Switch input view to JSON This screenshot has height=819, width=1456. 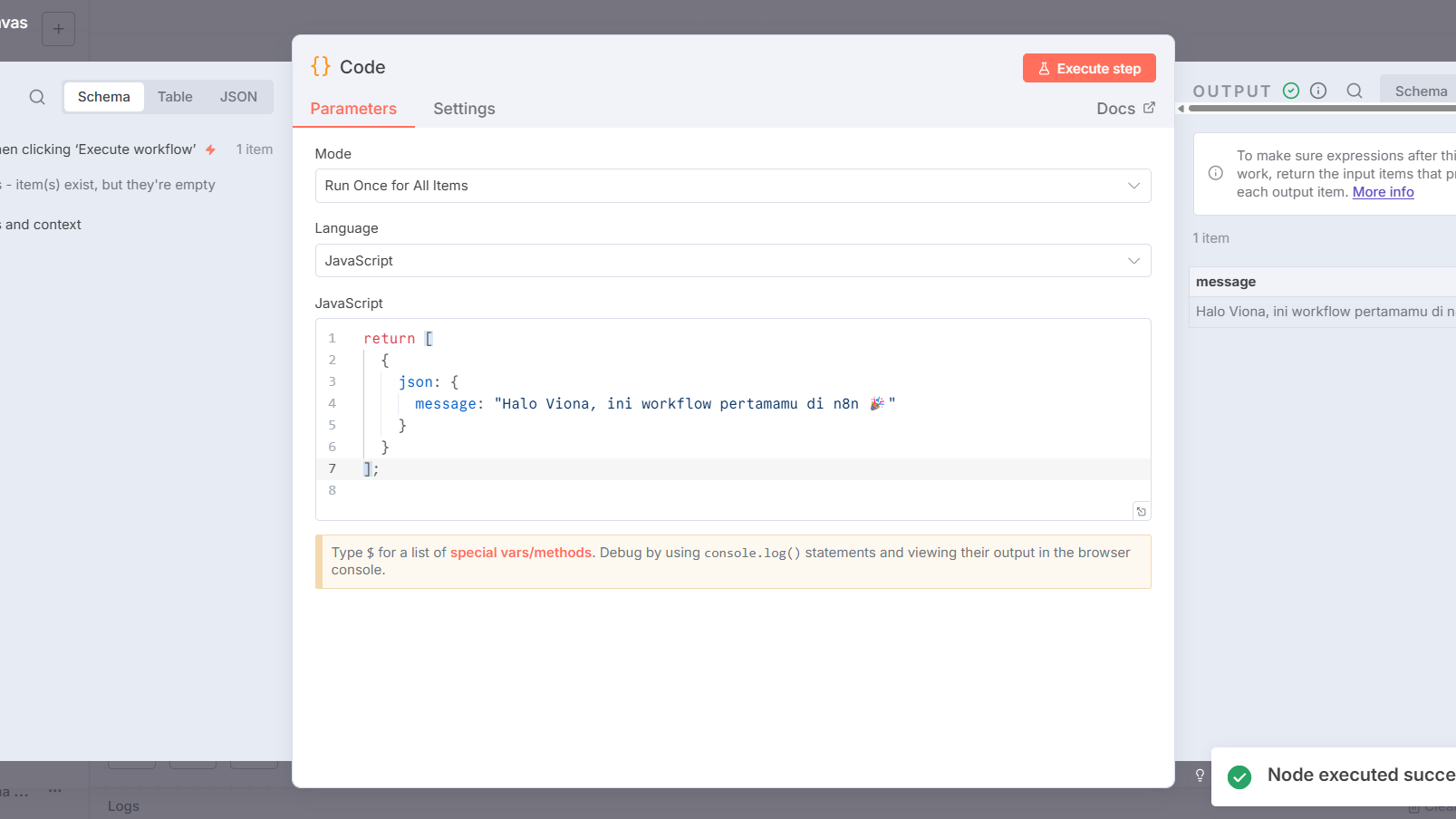(238, 97)
